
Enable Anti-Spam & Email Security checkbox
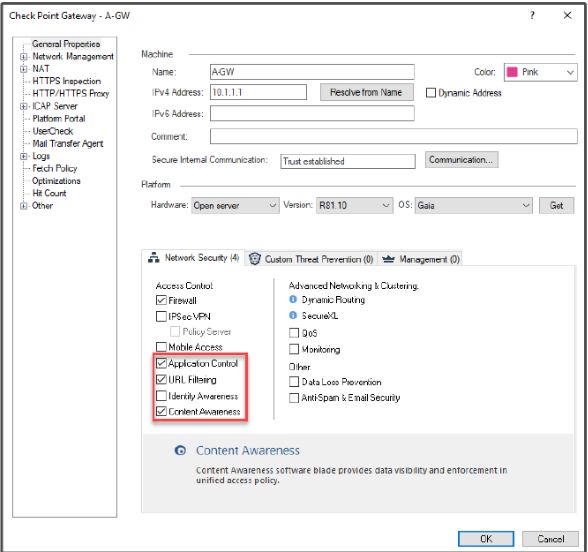coord(294,398)
